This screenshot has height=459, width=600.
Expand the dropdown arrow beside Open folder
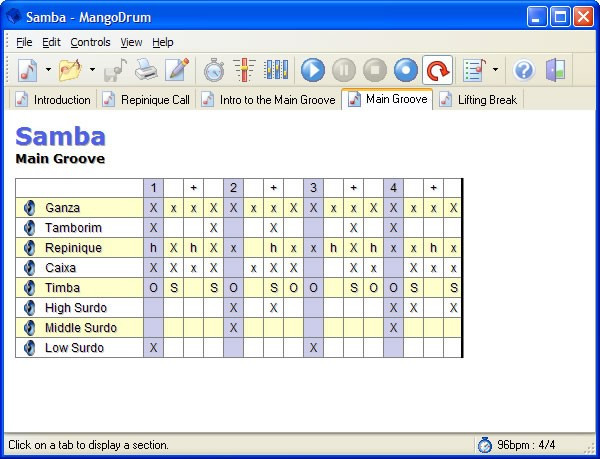92,70
